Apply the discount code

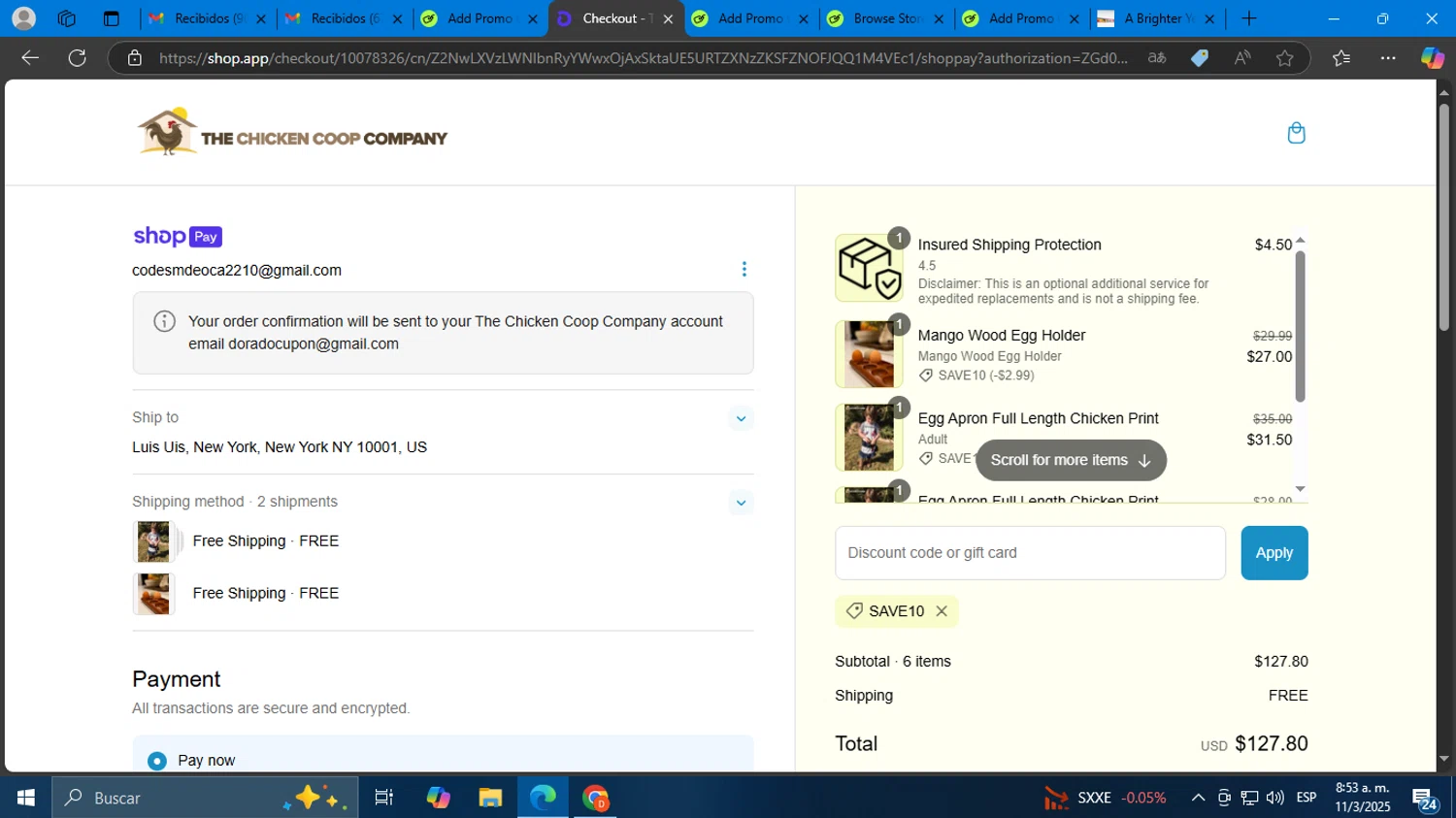coord(1274,553)
